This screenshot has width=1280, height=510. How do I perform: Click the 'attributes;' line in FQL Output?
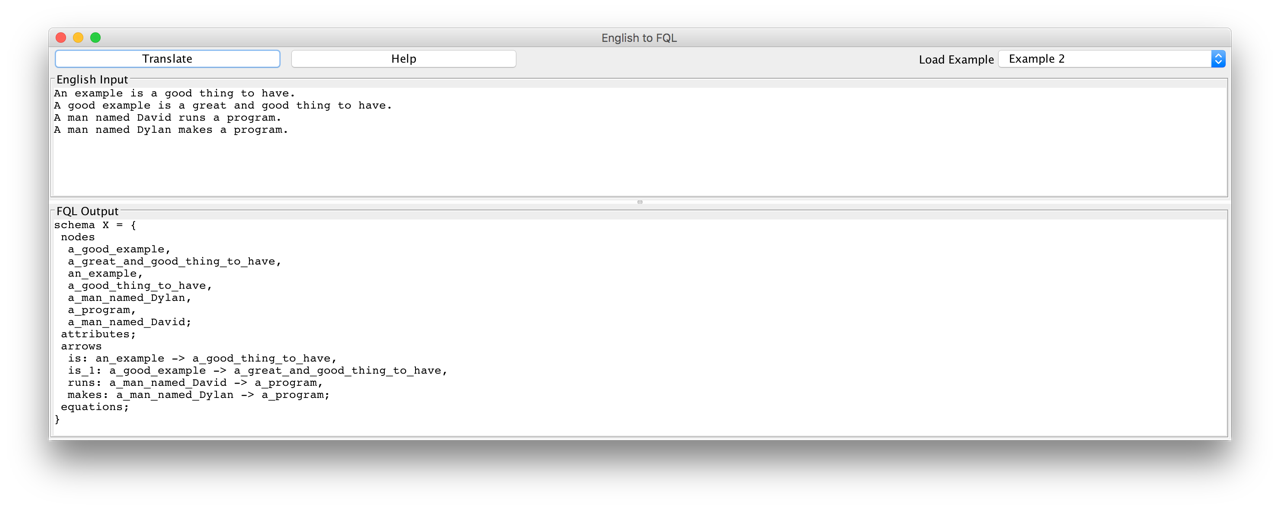pyautogui.click(x=98, y=334)
